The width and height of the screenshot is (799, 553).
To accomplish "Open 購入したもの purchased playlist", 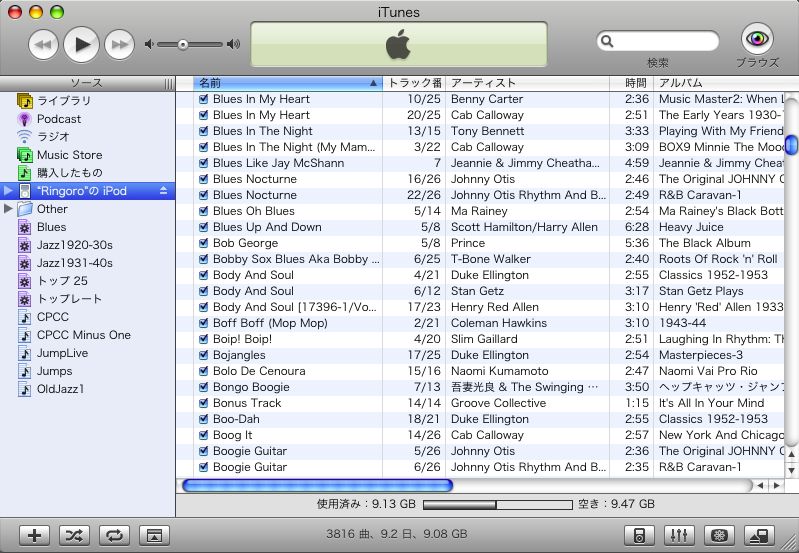I will click(x=88, y=173).
